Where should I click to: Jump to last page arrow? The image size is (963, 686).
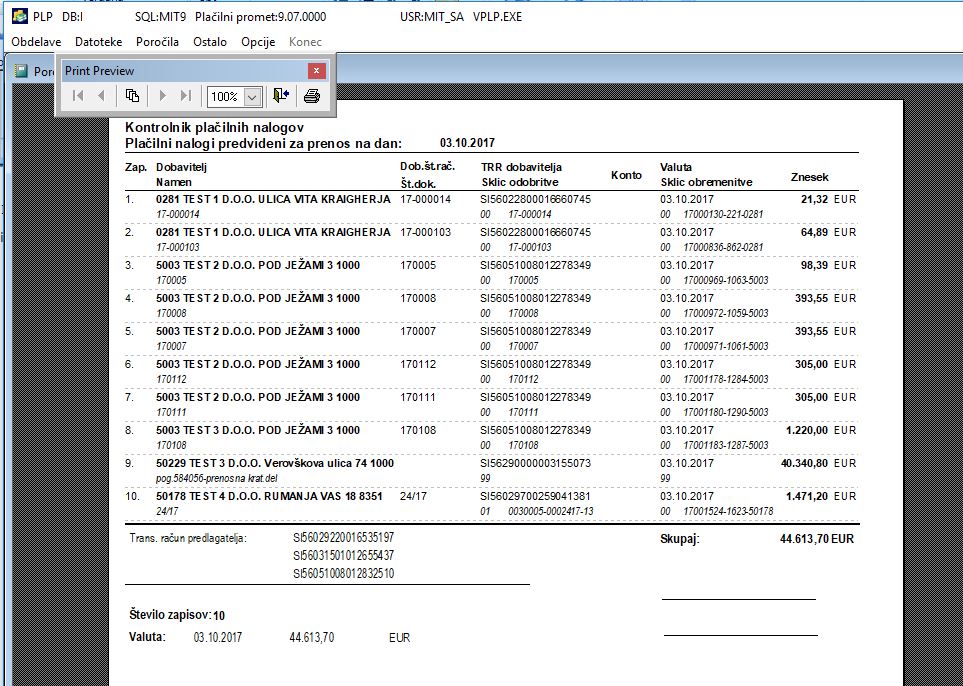tap(186, 96)
